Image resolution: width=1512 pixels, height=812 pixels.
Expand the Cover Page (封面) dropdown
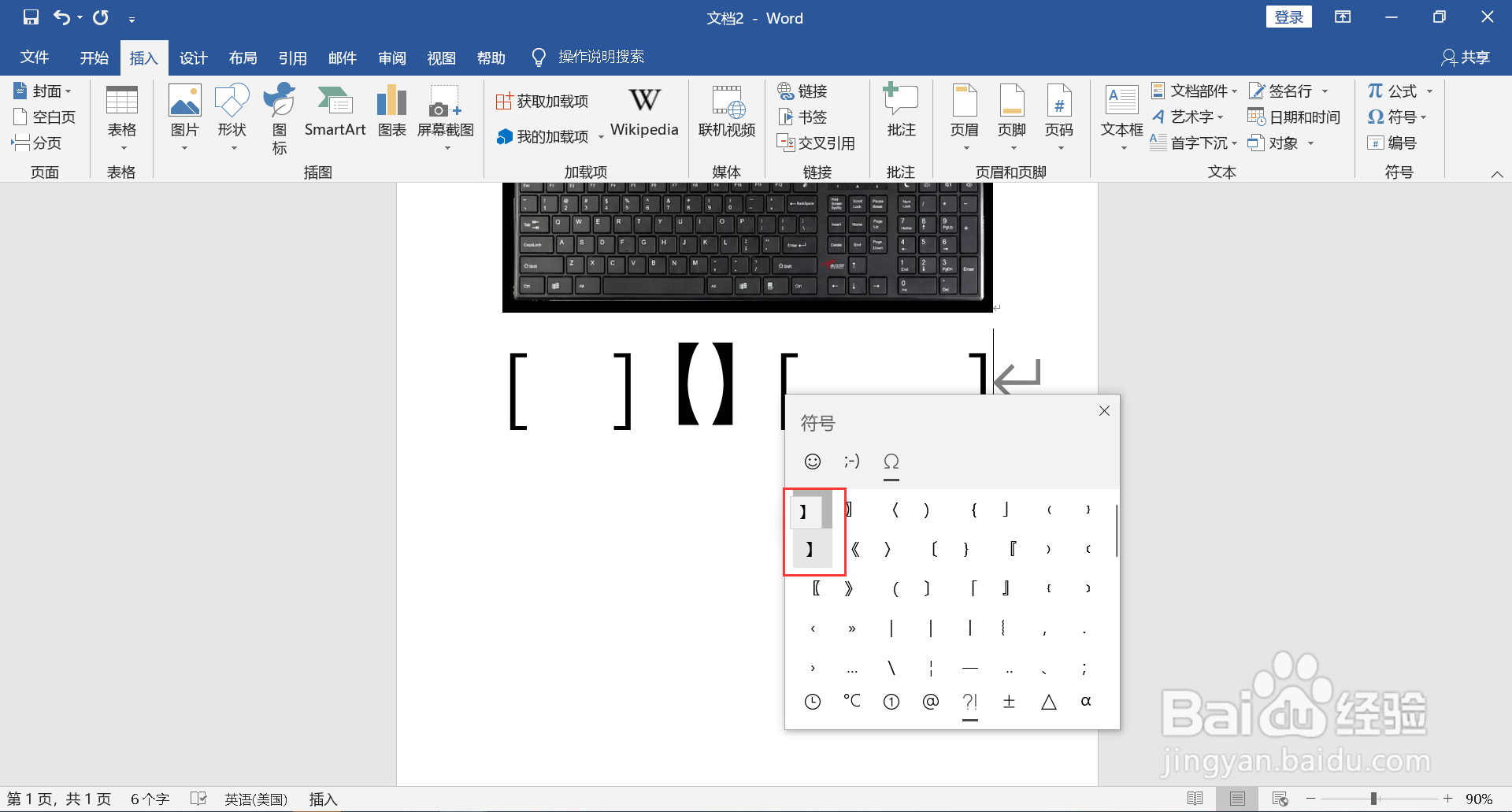pyautogui.click(x=69, y=91)
